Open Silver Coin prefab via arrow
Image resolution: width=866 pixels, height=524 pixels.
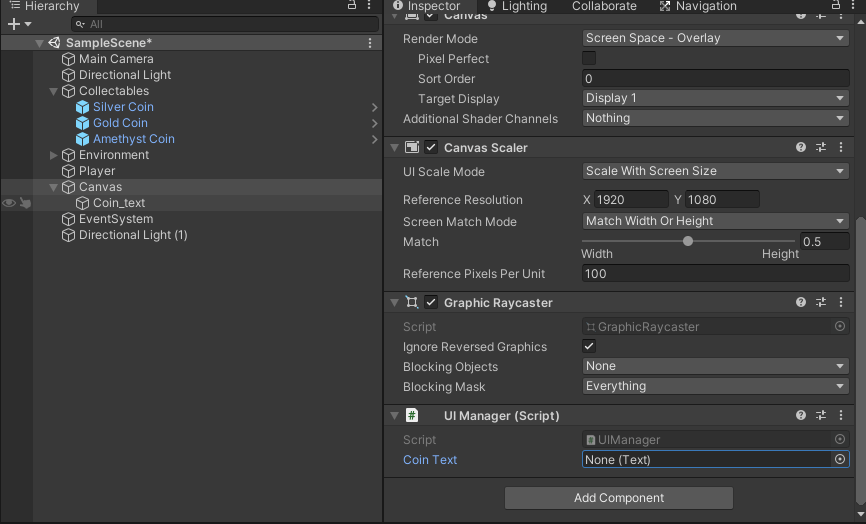374,107
